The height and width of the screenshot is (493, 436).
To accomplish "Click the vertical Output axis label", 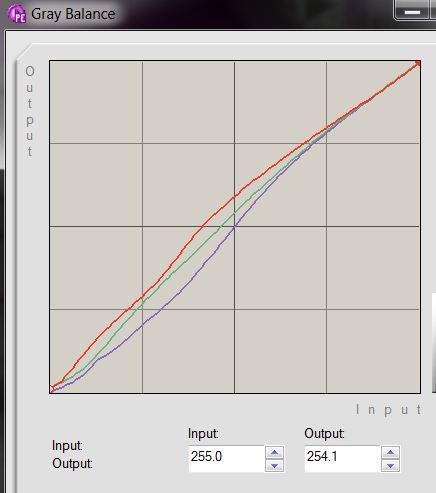I will (30, 111).
